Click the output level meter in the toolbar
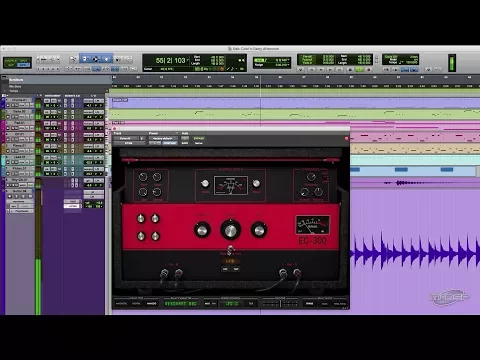The width and height of the screenshot is (480, 360). [452, 63]
